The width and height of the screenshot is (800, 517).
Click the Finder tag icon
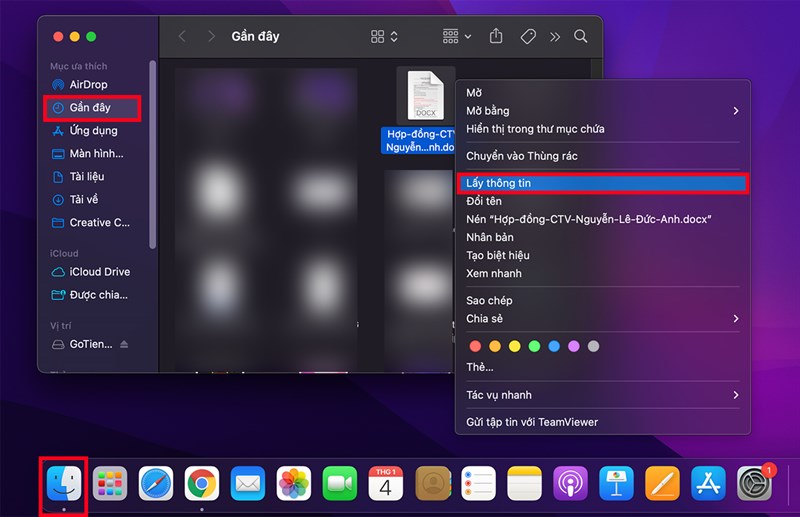click(x=528, y=36)
